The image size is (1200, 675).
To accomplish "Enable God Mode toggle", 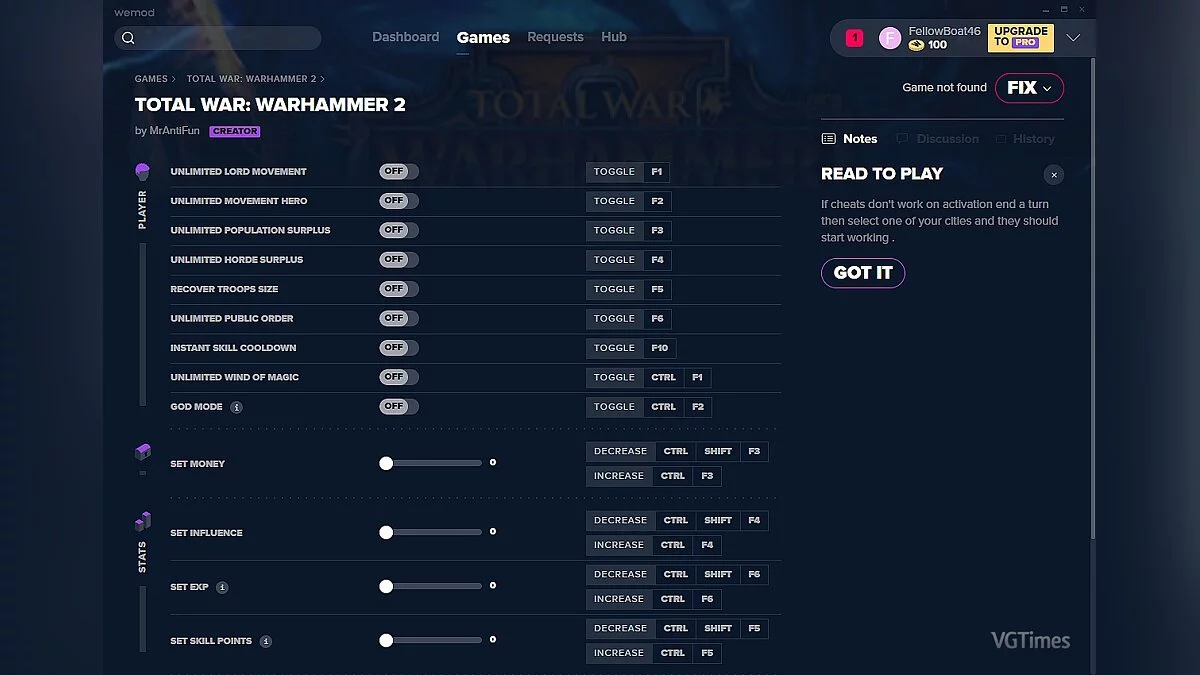I will (399, 407).
